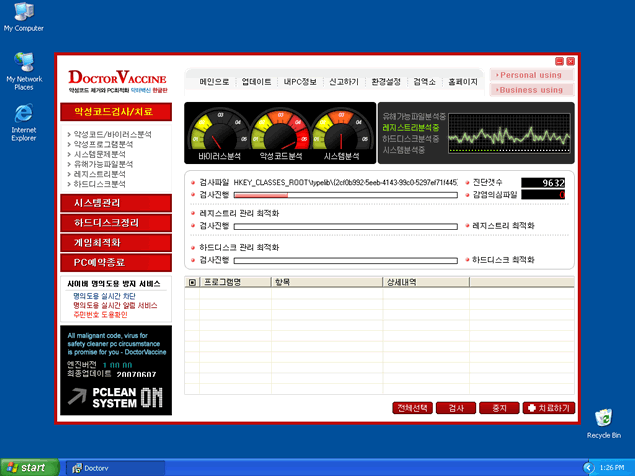This screenshot has height=476, width=635.
Task: Open the 업데이트 menu tab
Action: [x=257, y=82]
